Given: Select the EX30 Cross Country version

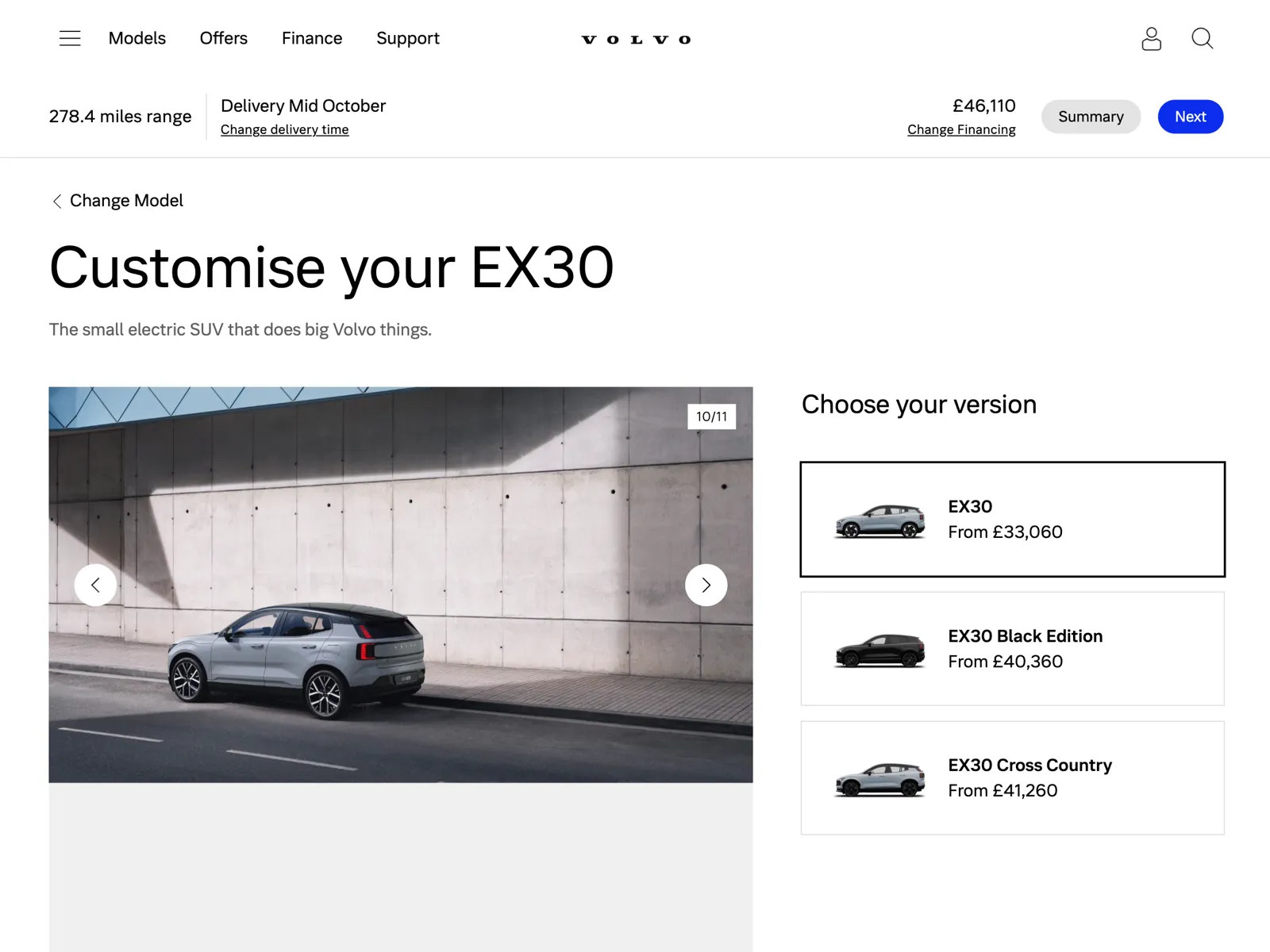Looking at the screenshot, I should pyautogui.click(x=1012, y=777).
